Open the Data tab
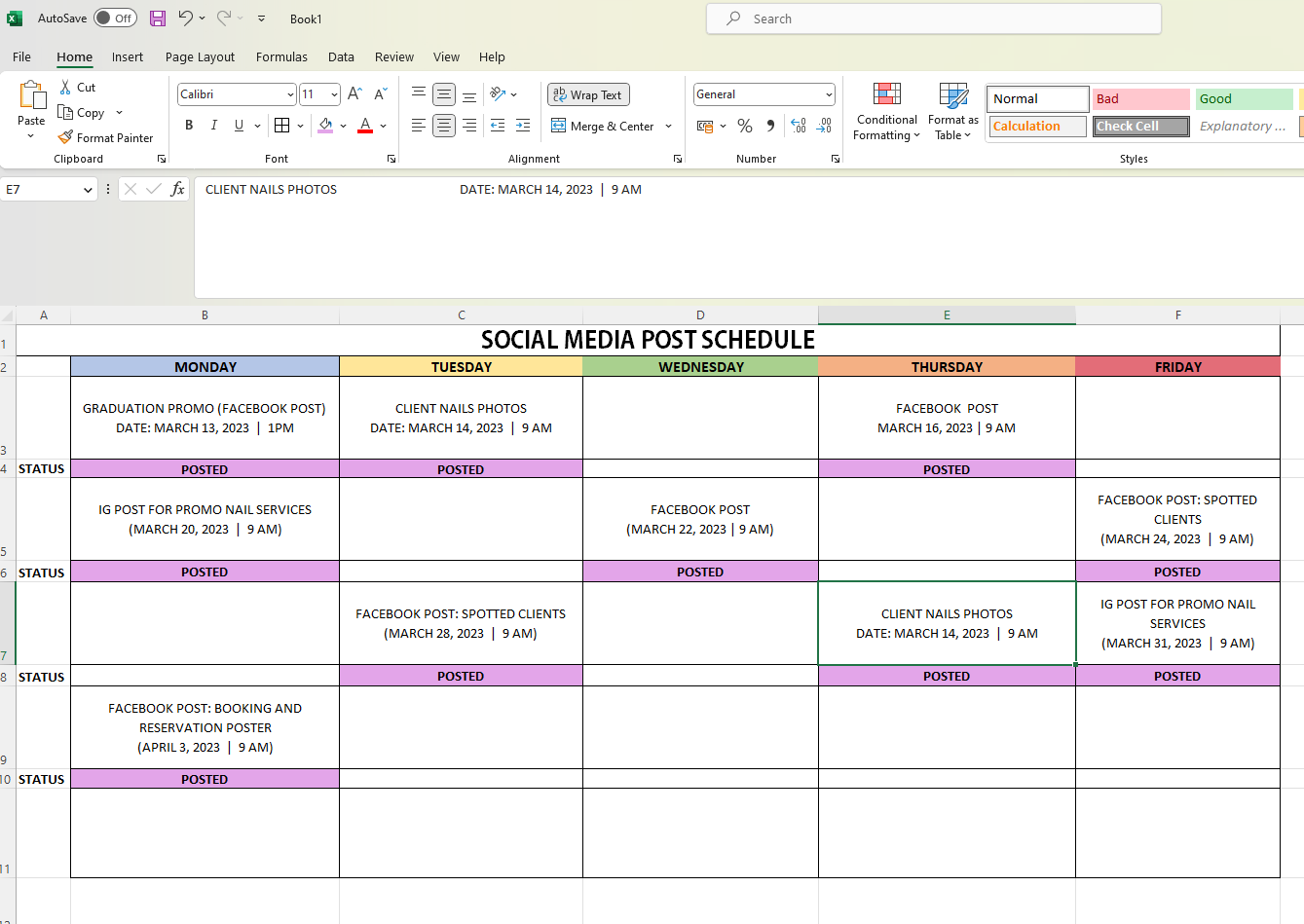This screenshot has height=924, width=1304. click(341, 56)
